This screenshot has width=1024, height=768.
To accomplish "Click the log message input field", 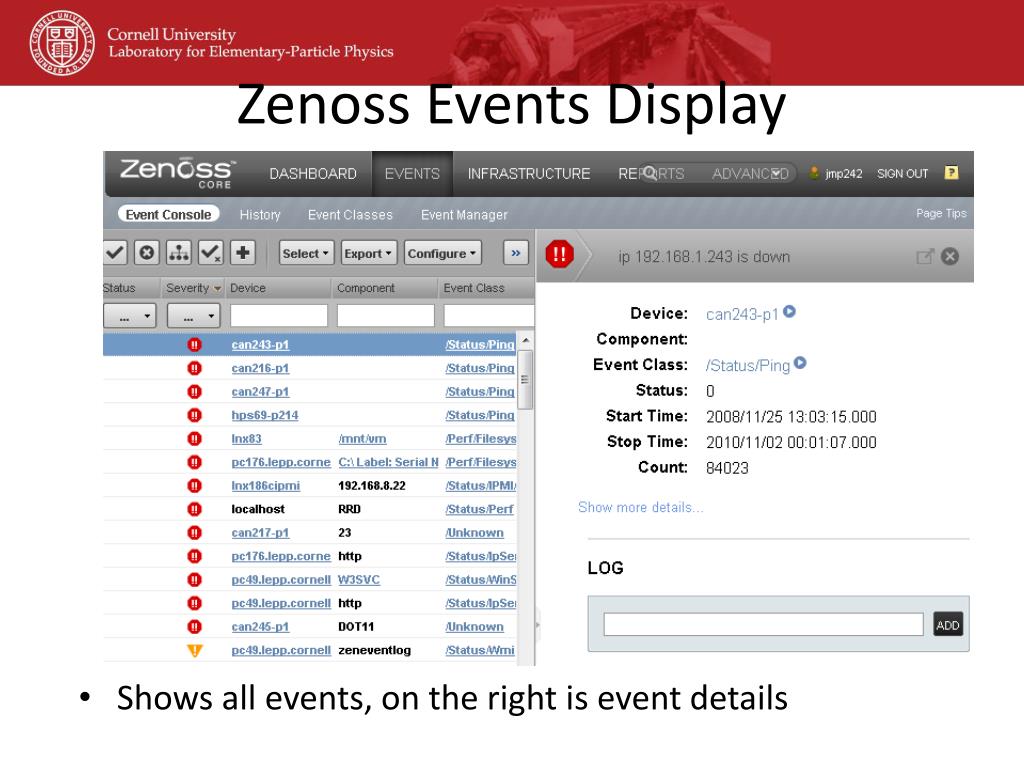I will [763, 624].
